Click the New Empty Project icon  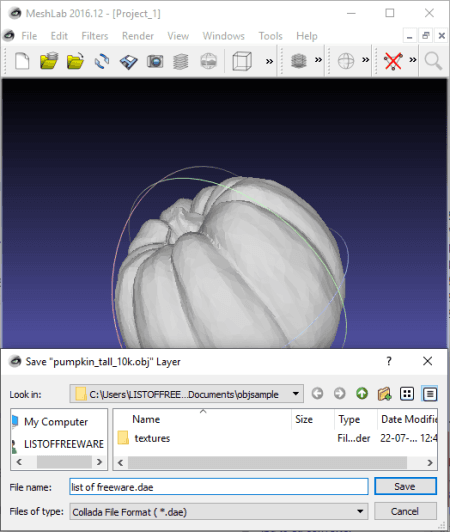[x=22, y=61]
